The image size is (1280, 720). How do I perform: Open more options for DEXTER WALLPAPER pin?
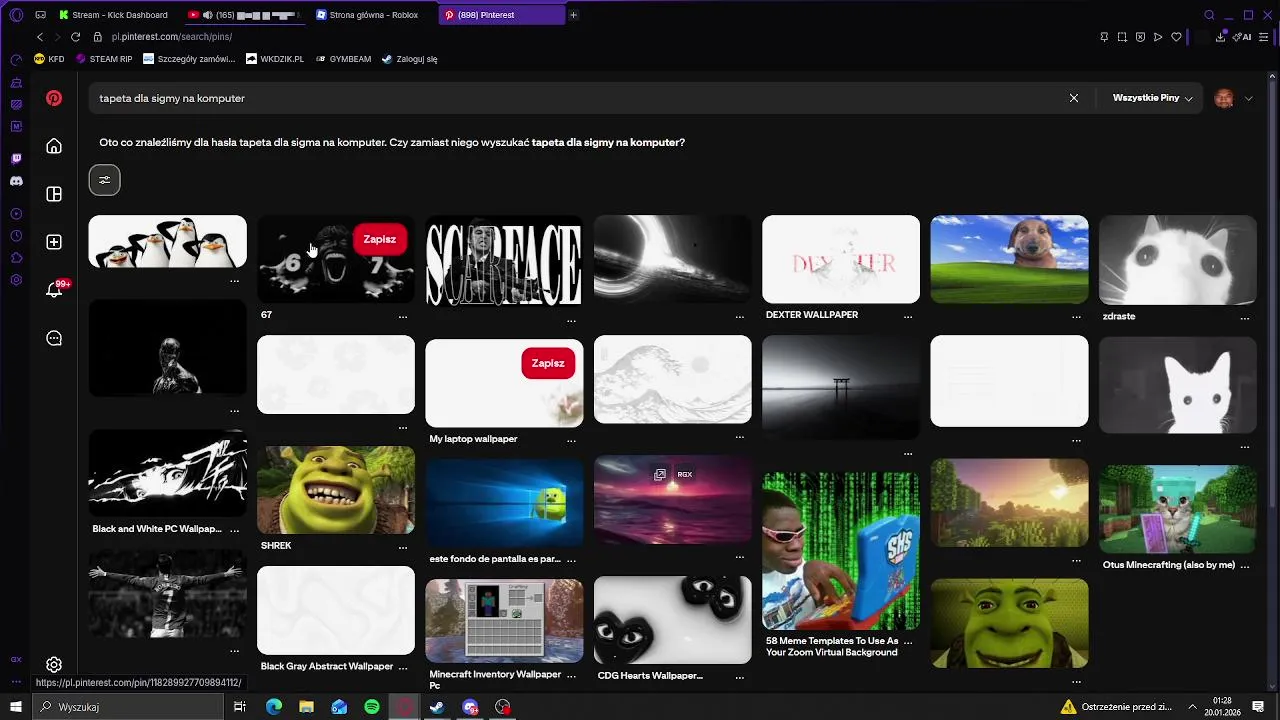[x=908, y=316]
